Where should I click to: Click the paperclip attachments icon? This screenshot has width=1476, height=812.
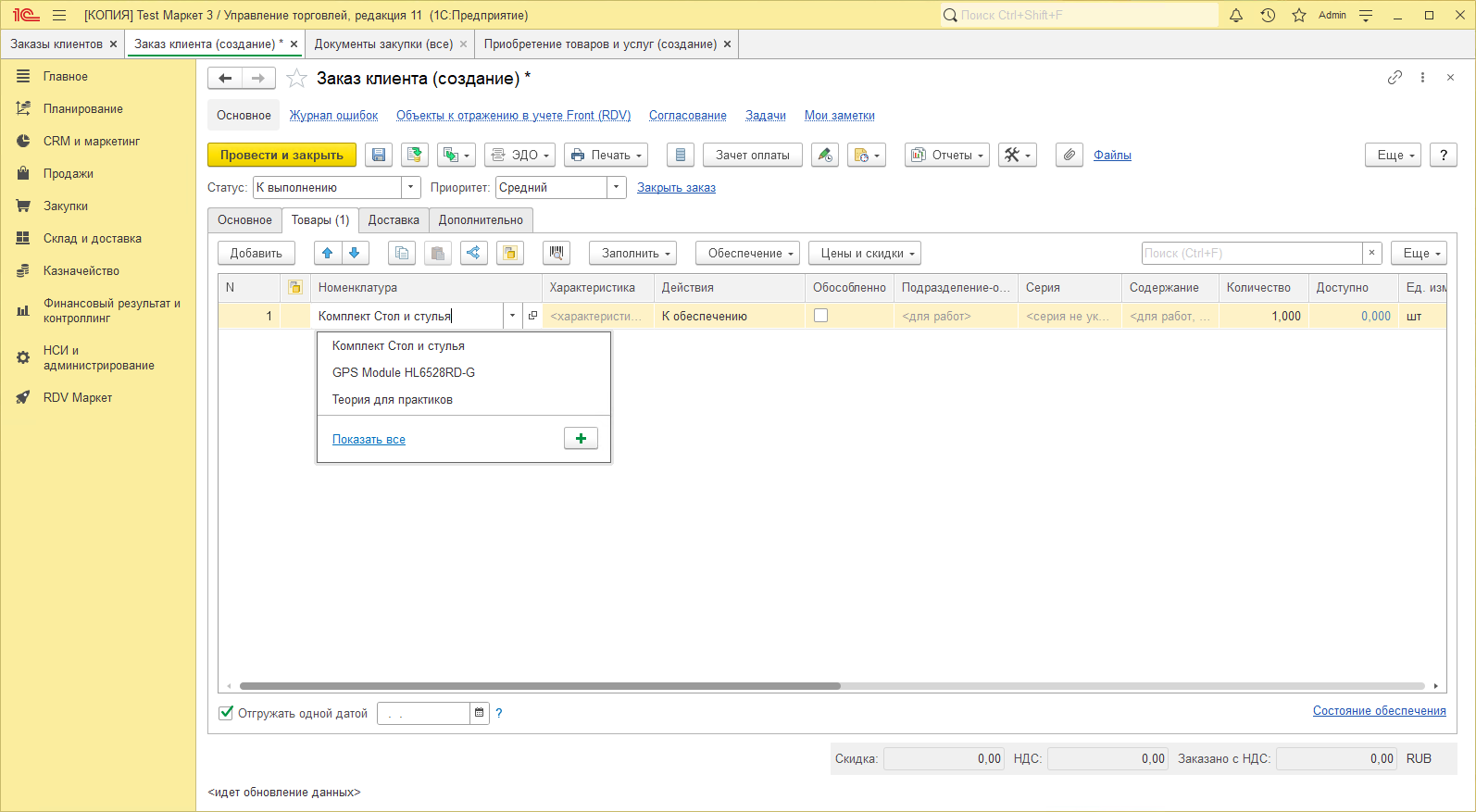(x=1069, y=156)
